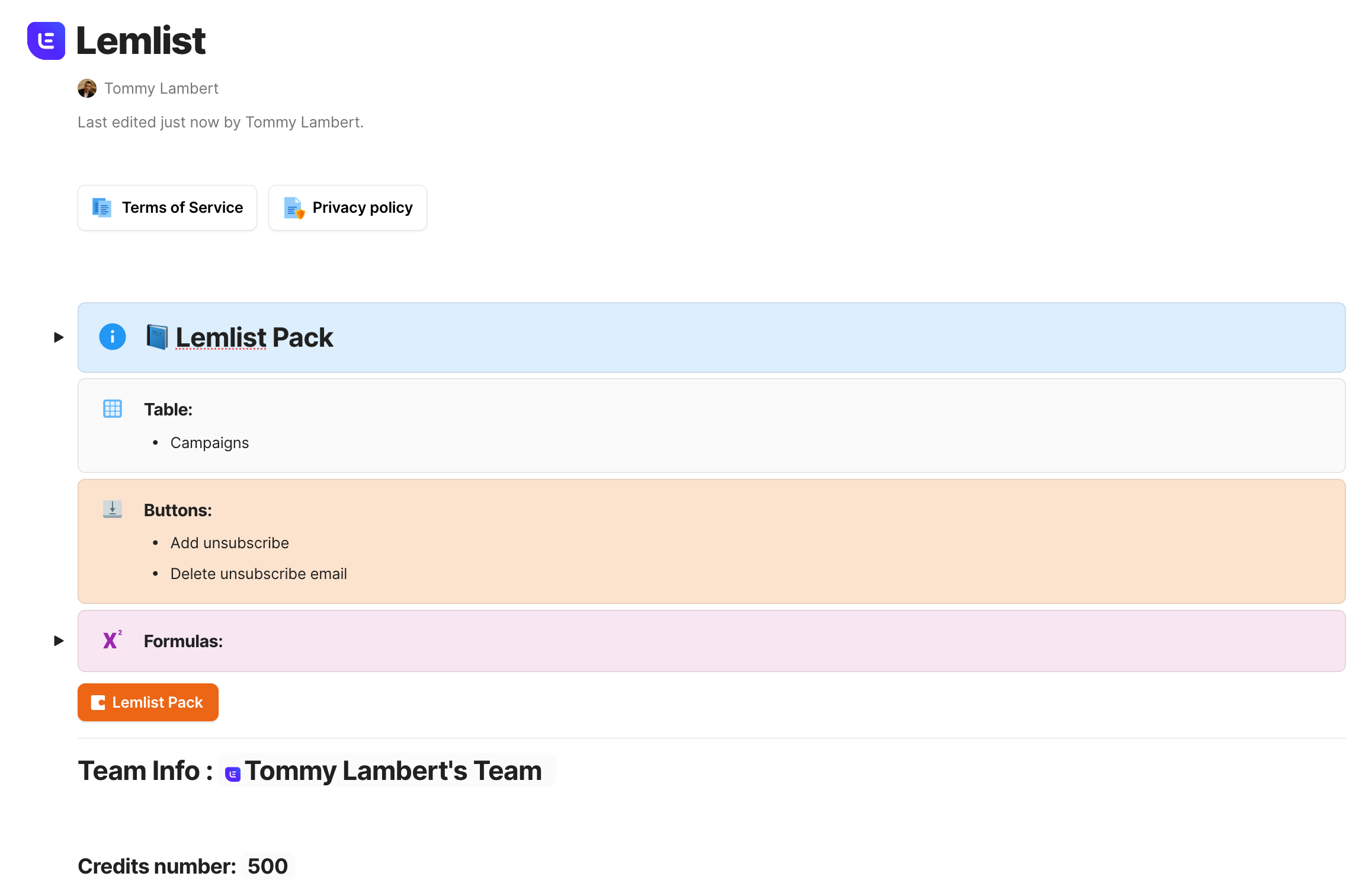Click the Credits number value 500

(x=268, y=866)
